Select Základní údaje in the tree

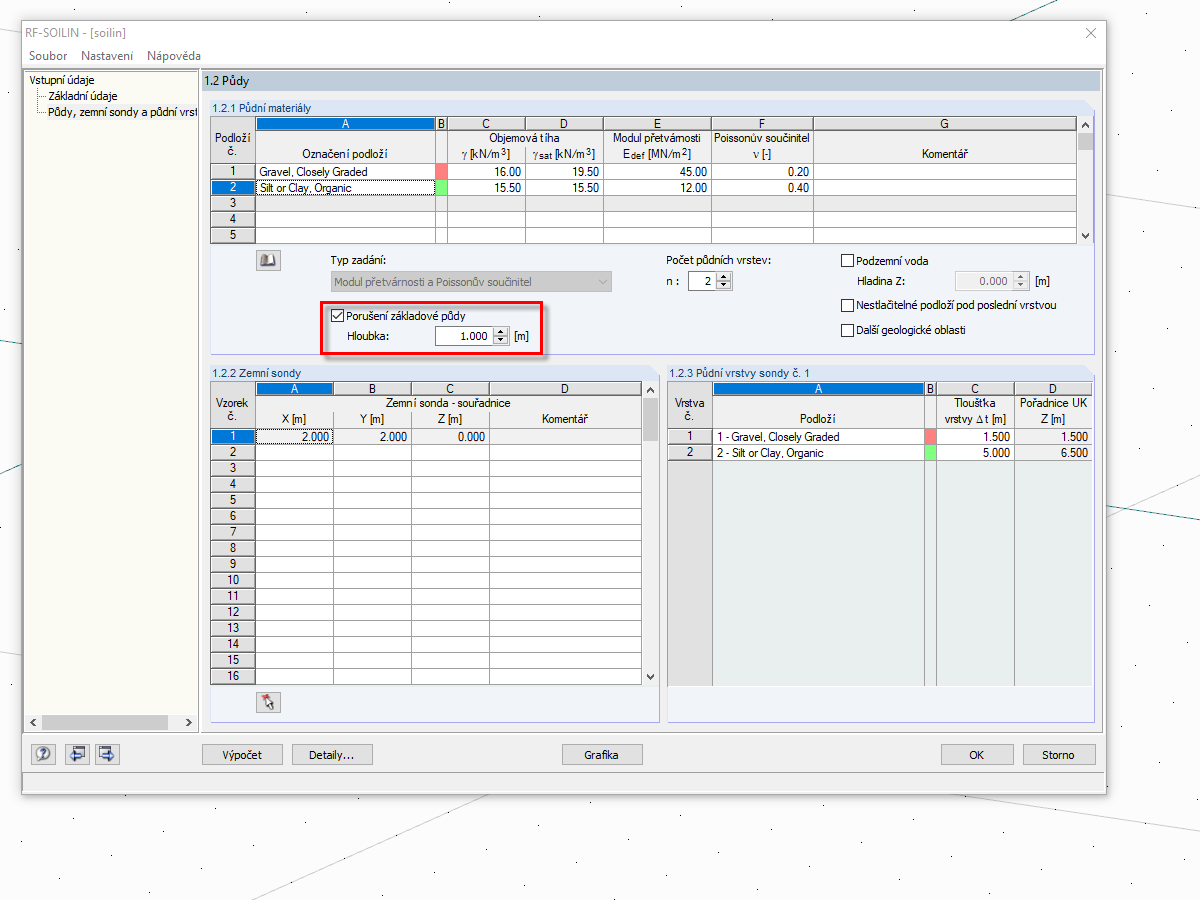tap(83, 96)
